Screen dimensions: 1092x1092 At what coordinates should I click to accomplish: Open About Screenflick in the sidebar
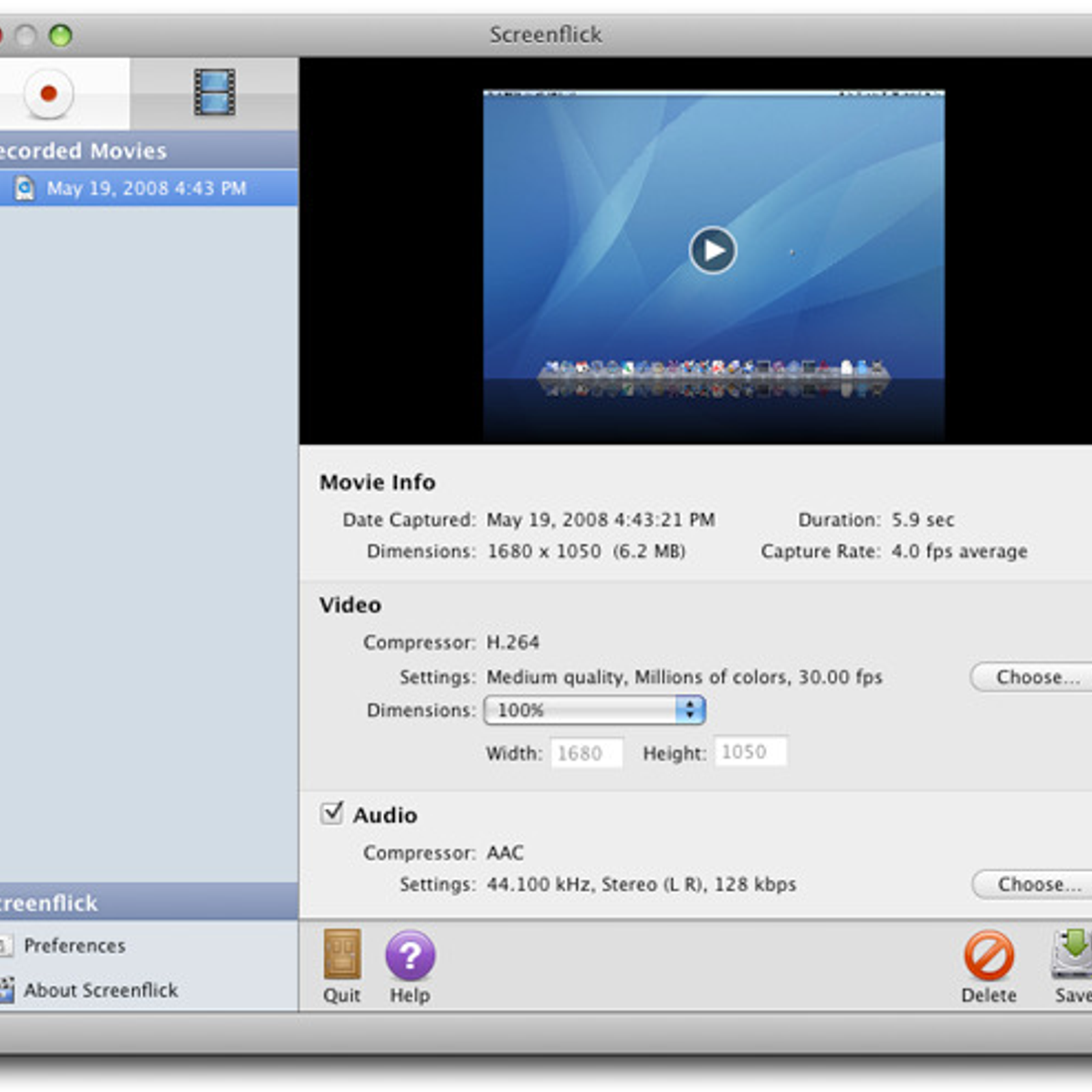coord(100,990)
